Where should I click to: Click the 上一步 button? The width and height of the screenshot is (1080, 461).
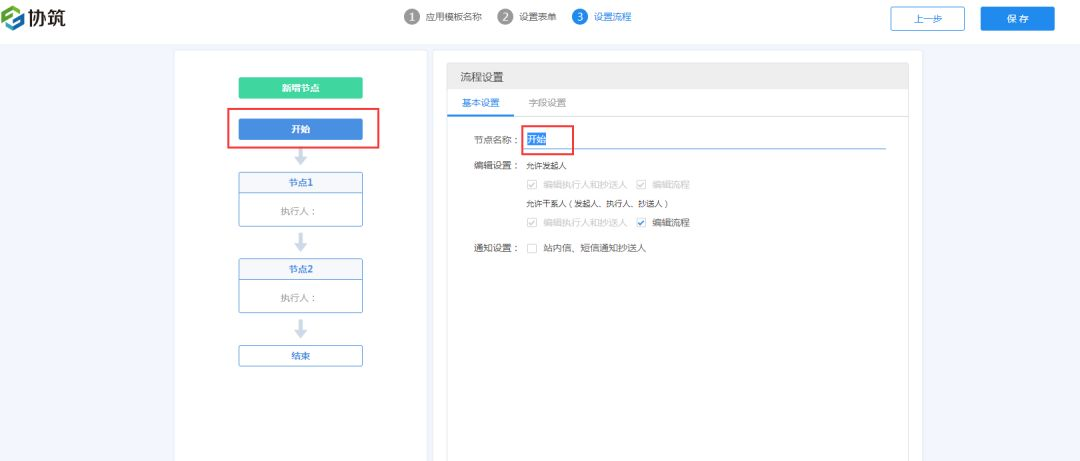coord(927,19)
